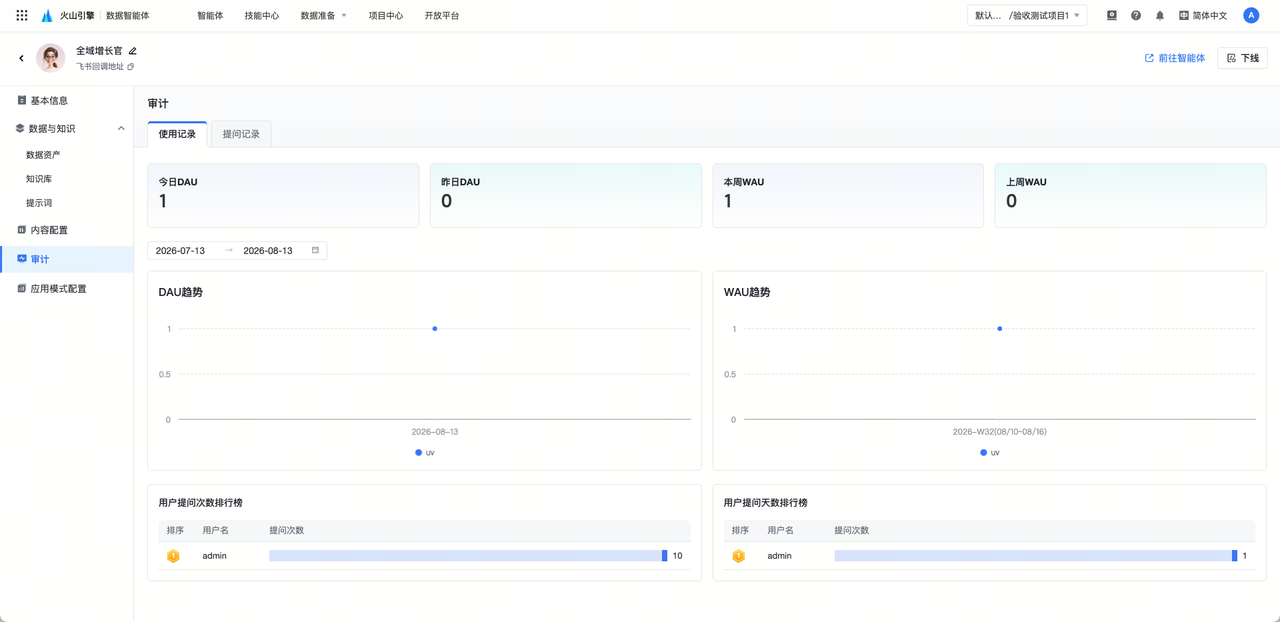Screen dimensions: 1280x622
Task: Click the 火山引擎 logo
Action: coord(68,16)
